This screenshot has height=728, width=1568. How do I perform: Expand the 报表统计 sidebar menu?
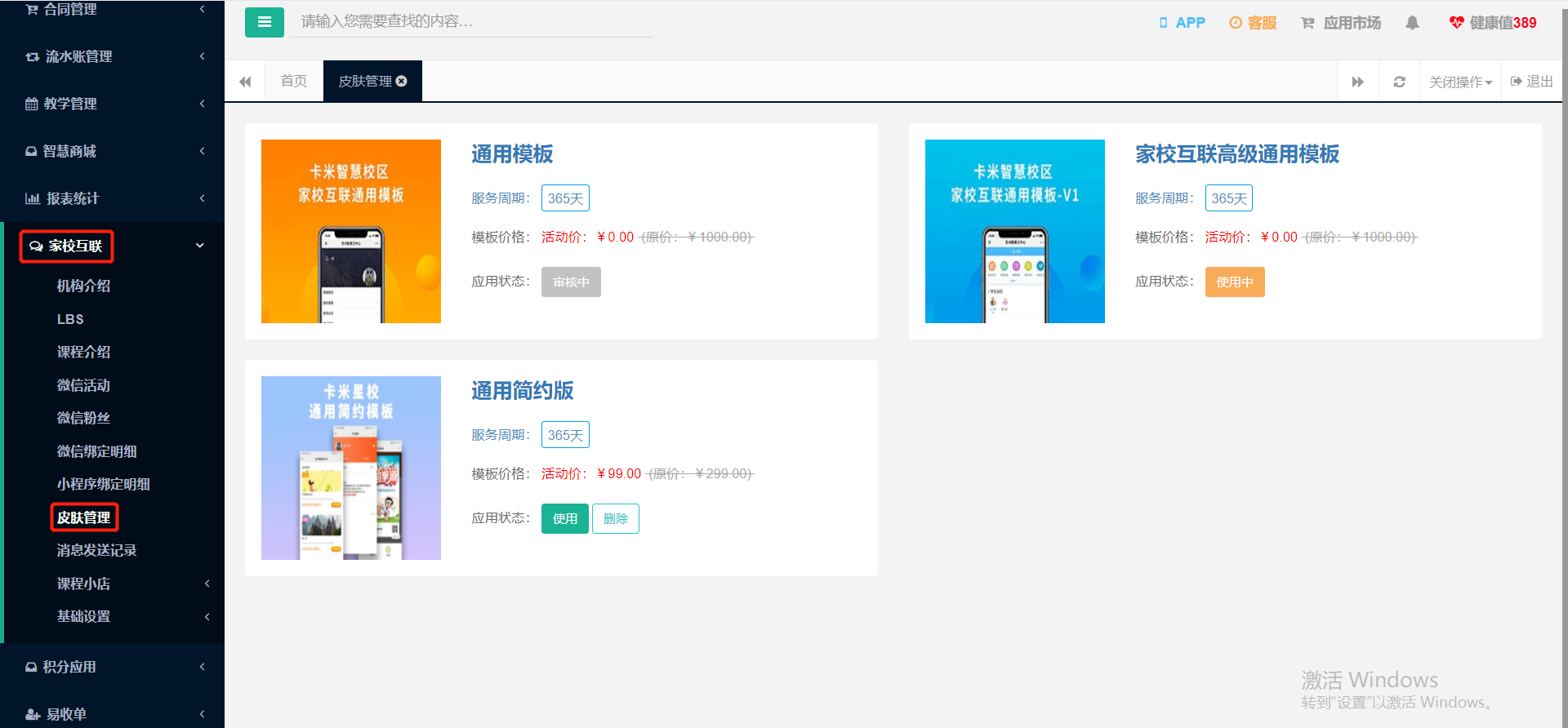[113, 198]
